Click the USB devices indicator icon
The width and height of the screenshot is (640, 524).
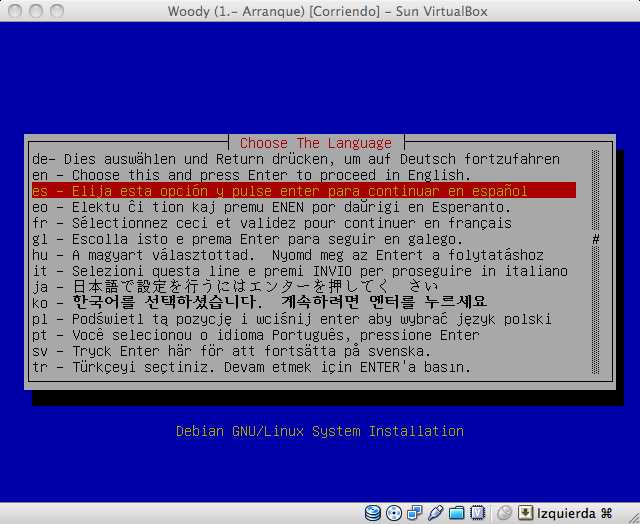click(x=436, y=513)
